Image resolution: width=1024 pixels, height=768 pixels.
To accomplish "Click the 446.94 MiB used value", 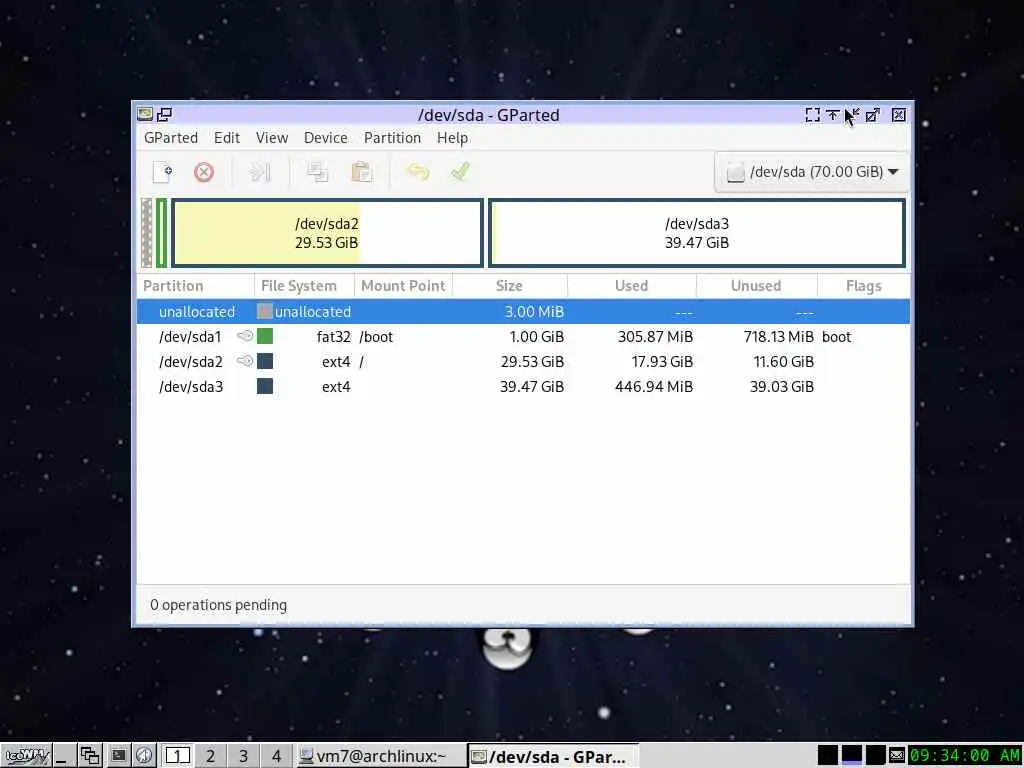I will point(654,387).
